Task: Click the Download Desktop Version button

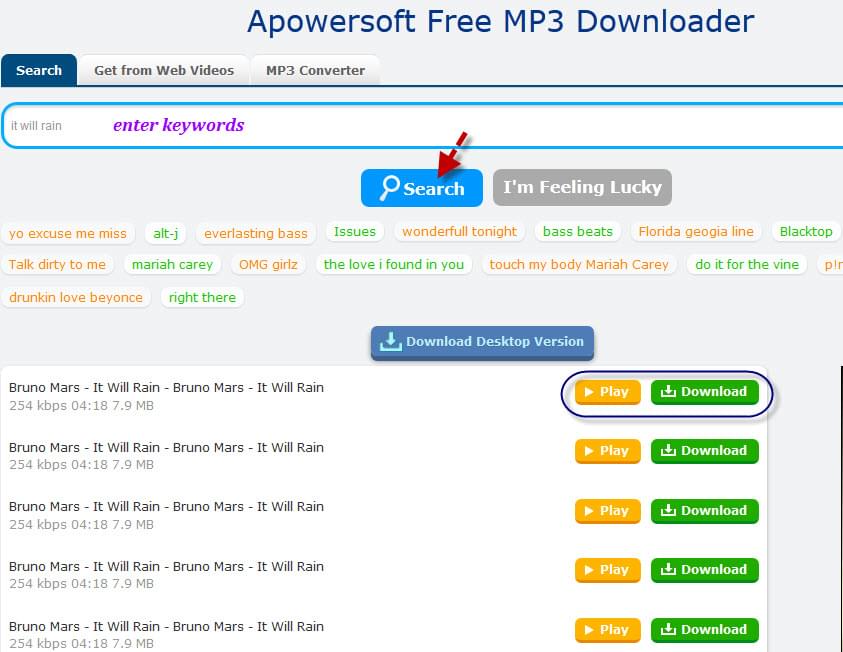Action: pyautogui.click(x=482, y=342)
